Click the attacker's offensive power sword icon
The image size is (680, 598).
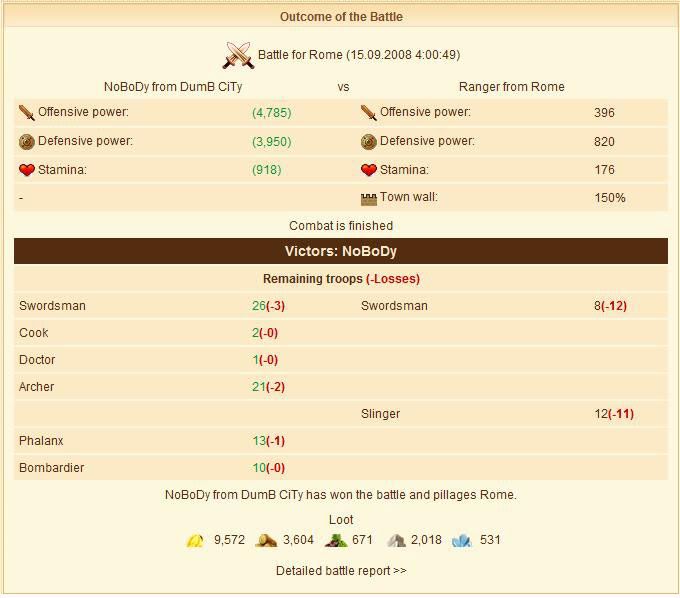point(26,113)
